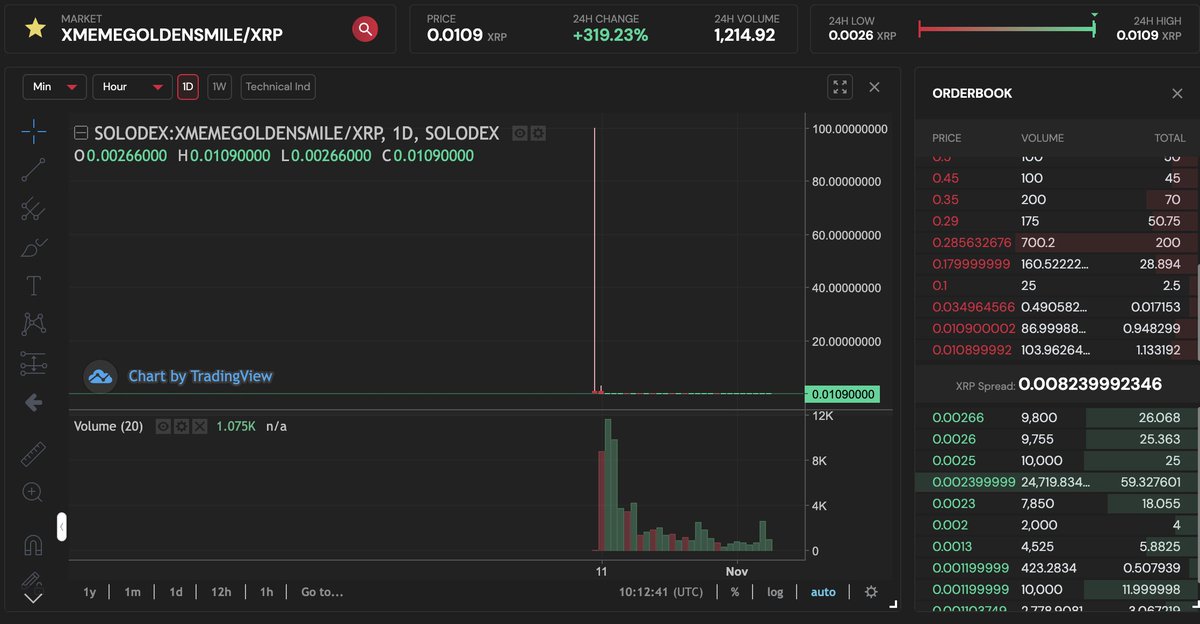This screenshot has height=624, width=1200.
Task: Open the Min interval dropdown
Action: coord(55,87)
